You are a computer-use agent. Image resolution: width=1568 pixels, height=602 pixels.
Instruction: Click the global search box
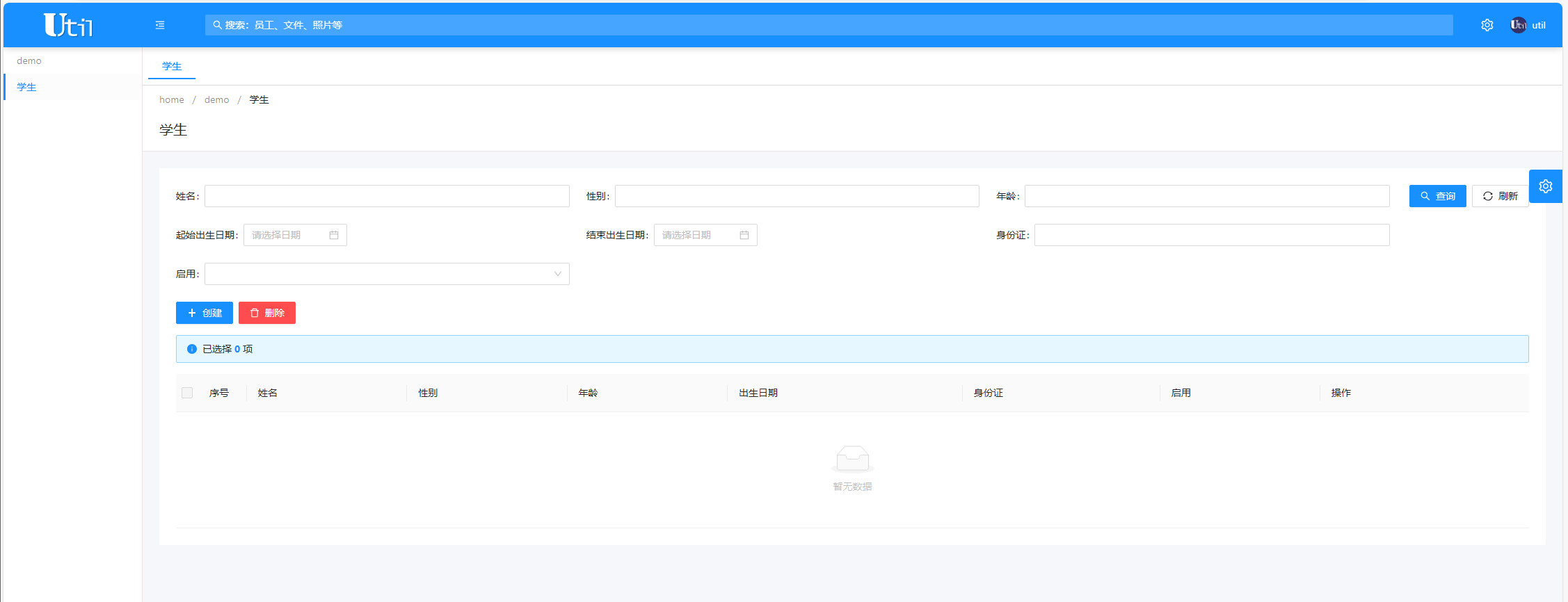pos(829,25)
